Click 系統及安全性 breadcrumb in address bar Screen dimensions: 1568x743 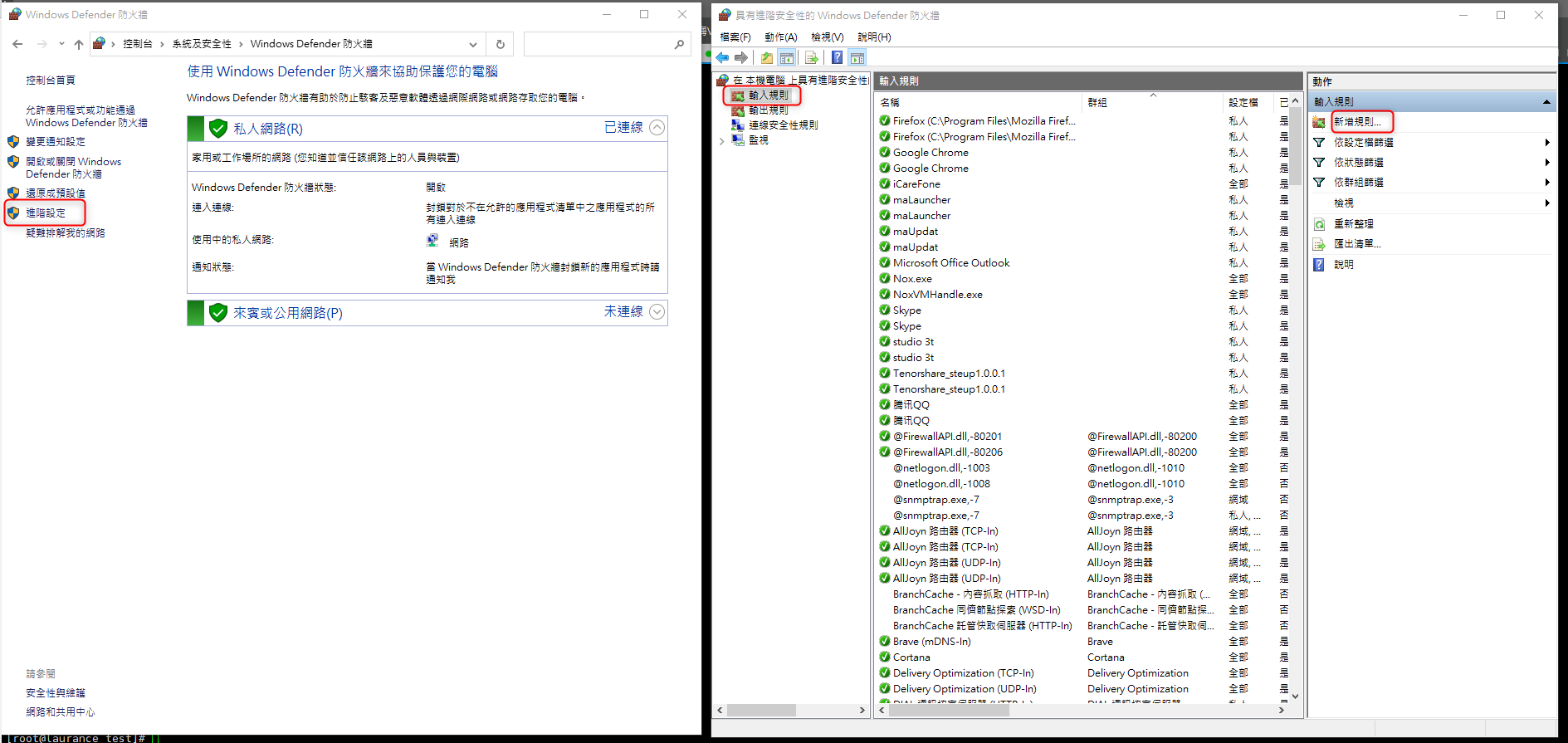tap(202, 44)
